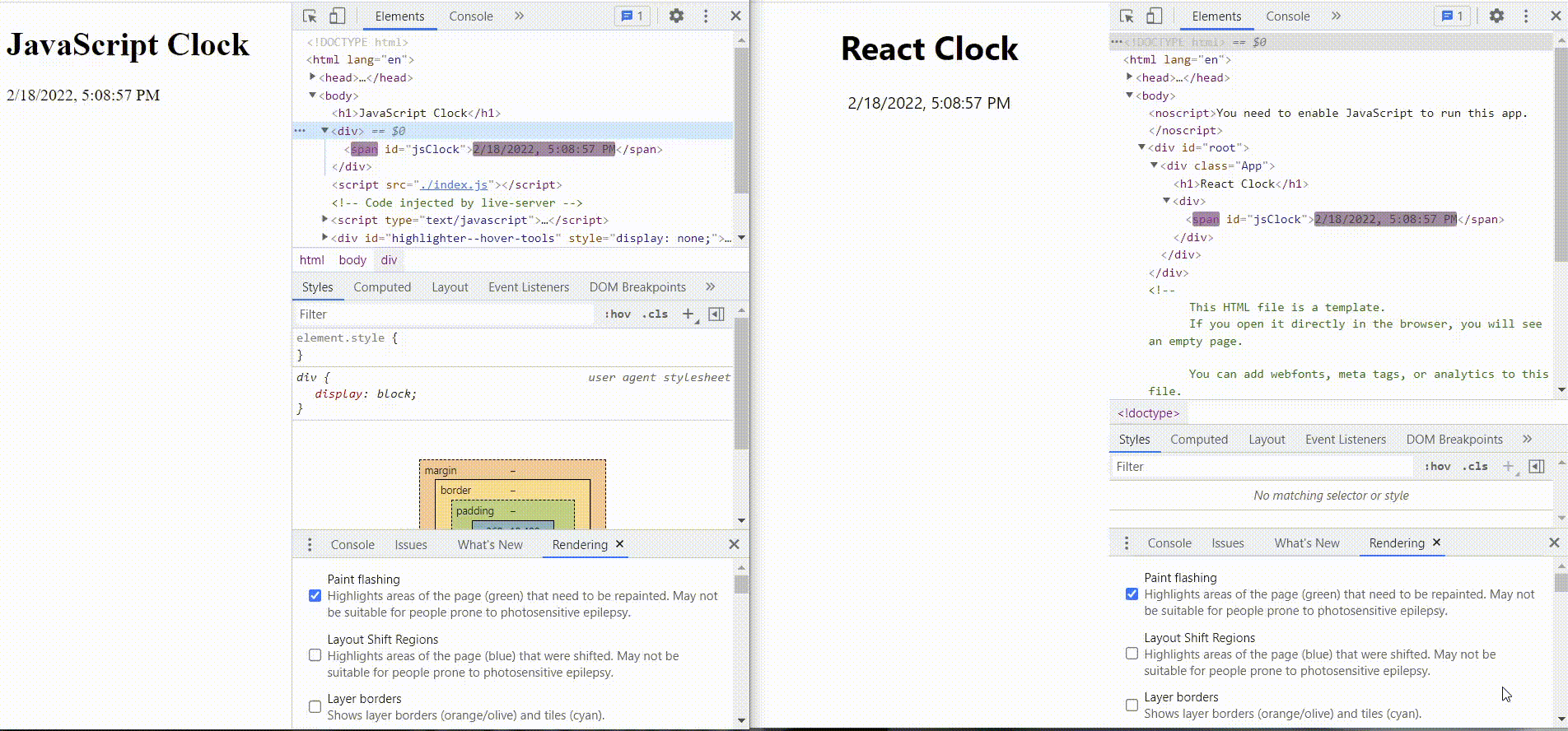Show more style sub-tabs in left pane
The width and height of the screenshot is (1568, 731).
click(710, 286)
